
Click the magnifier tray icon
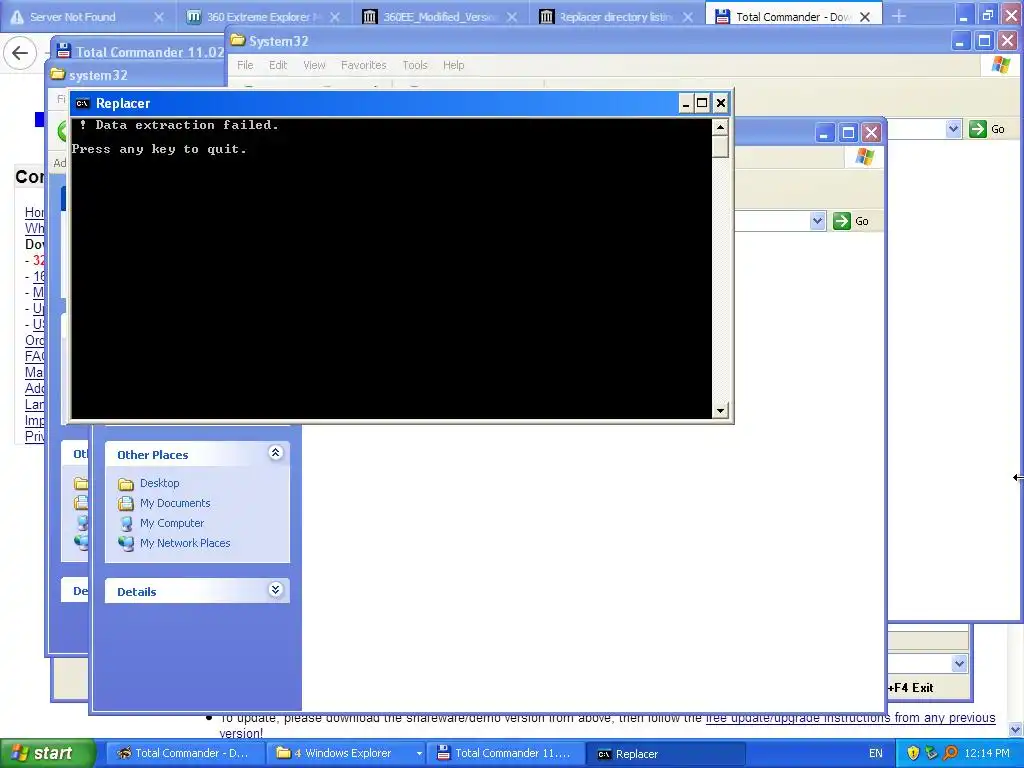click(951, 754)
